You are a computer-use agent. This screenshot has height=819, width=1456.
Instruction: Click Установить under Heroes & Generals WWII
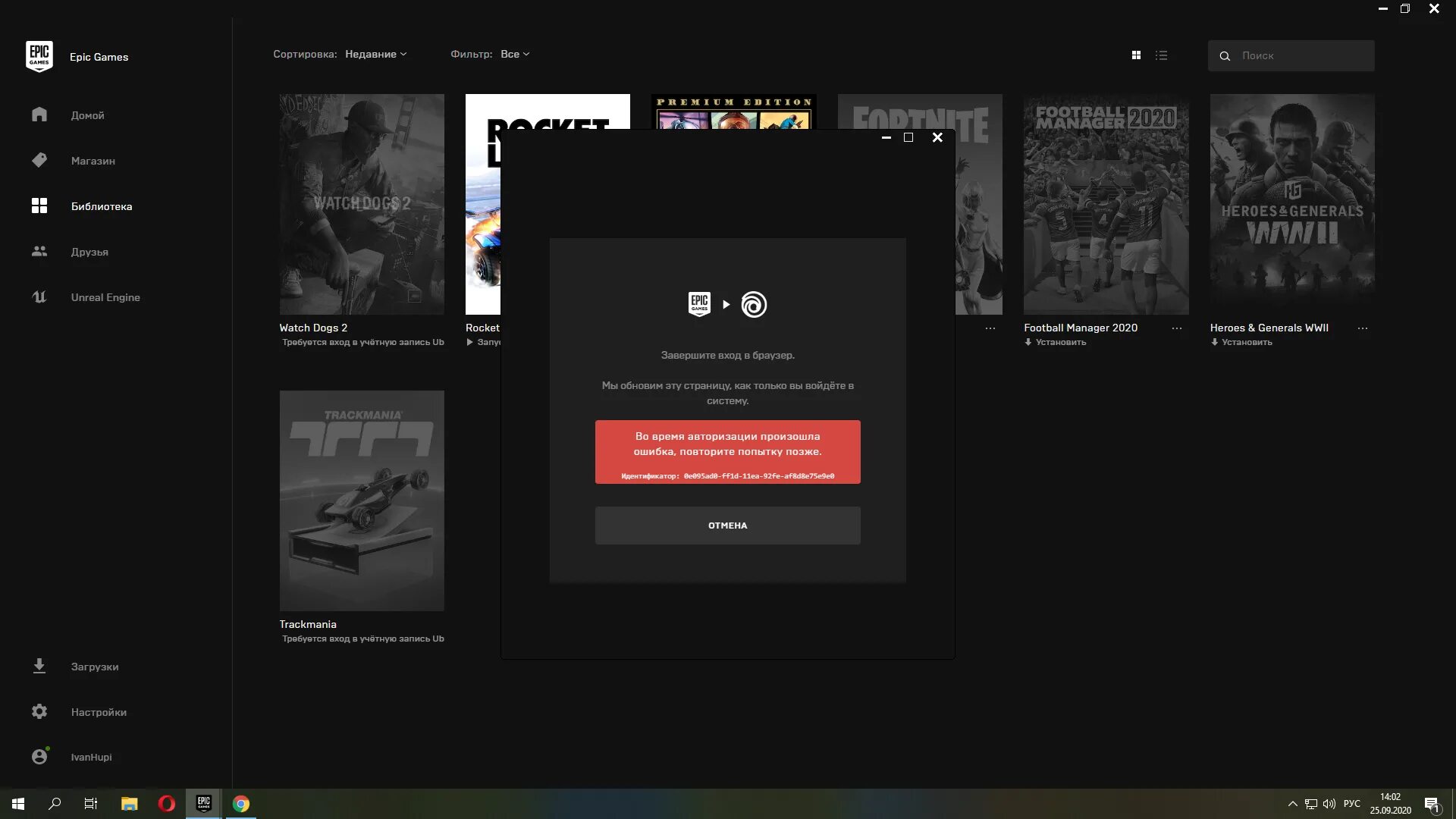[x=1241, y=342]
